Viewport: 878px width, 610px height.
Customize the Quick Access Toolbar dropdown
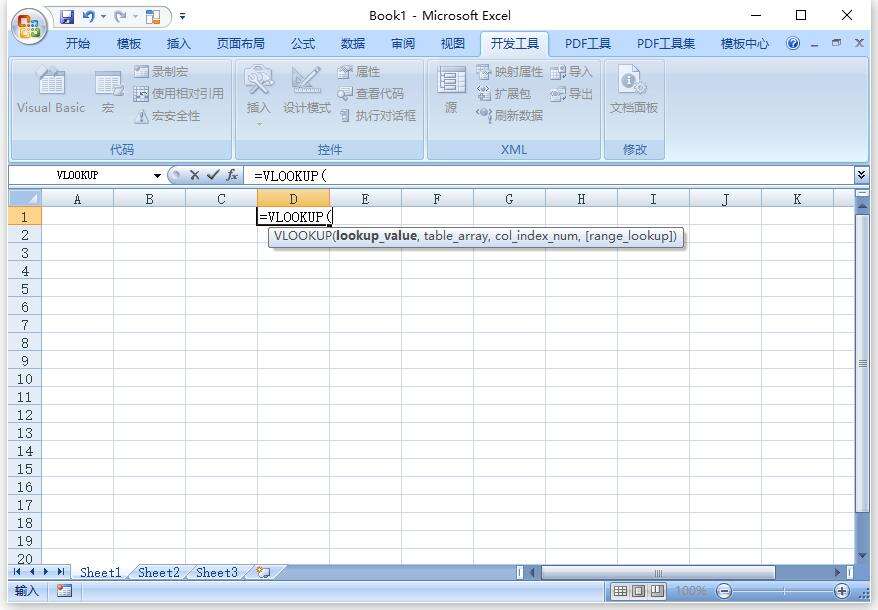coord(183,17)
